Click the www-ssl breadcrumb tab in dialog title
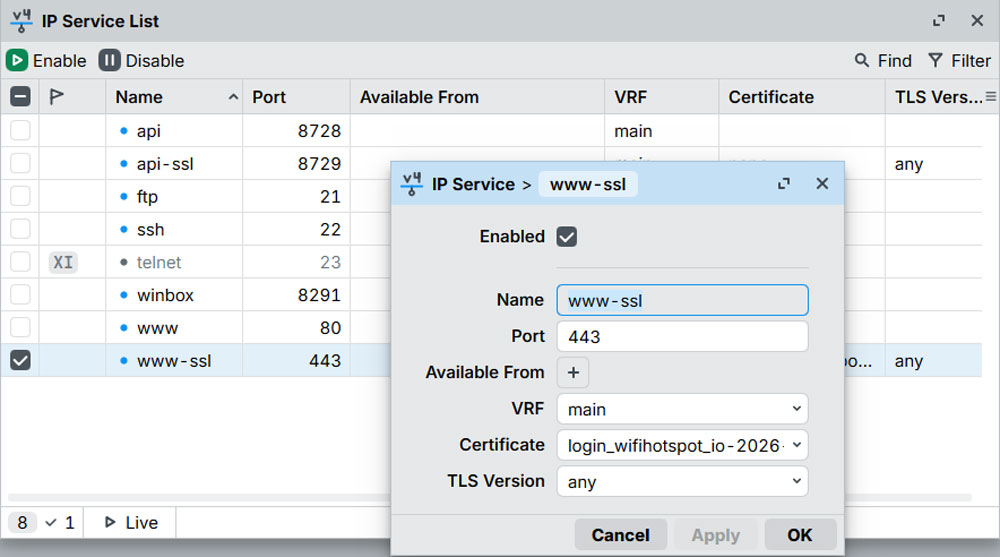This screenshot has width=1000, height=557. point(587,184)
